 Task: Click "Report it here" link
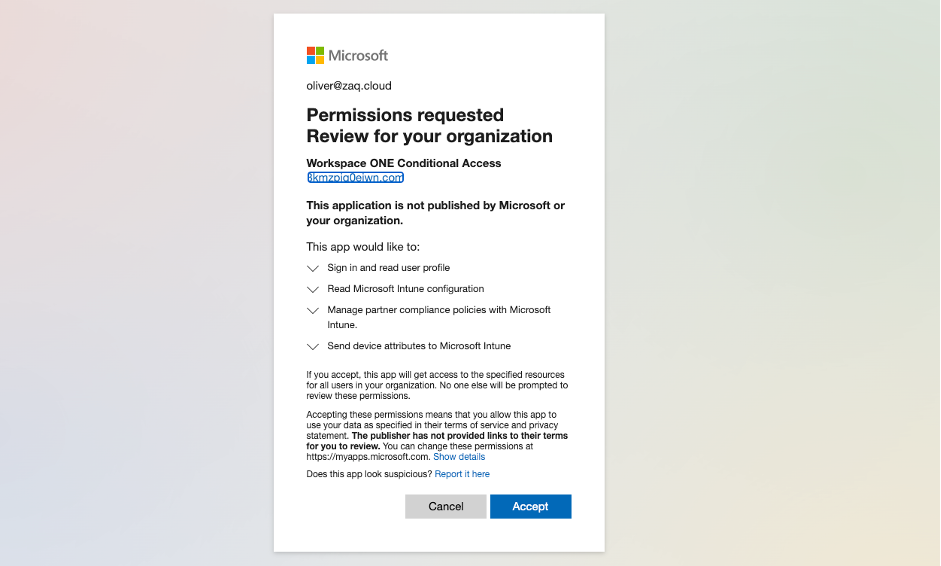tap(462, 474)
